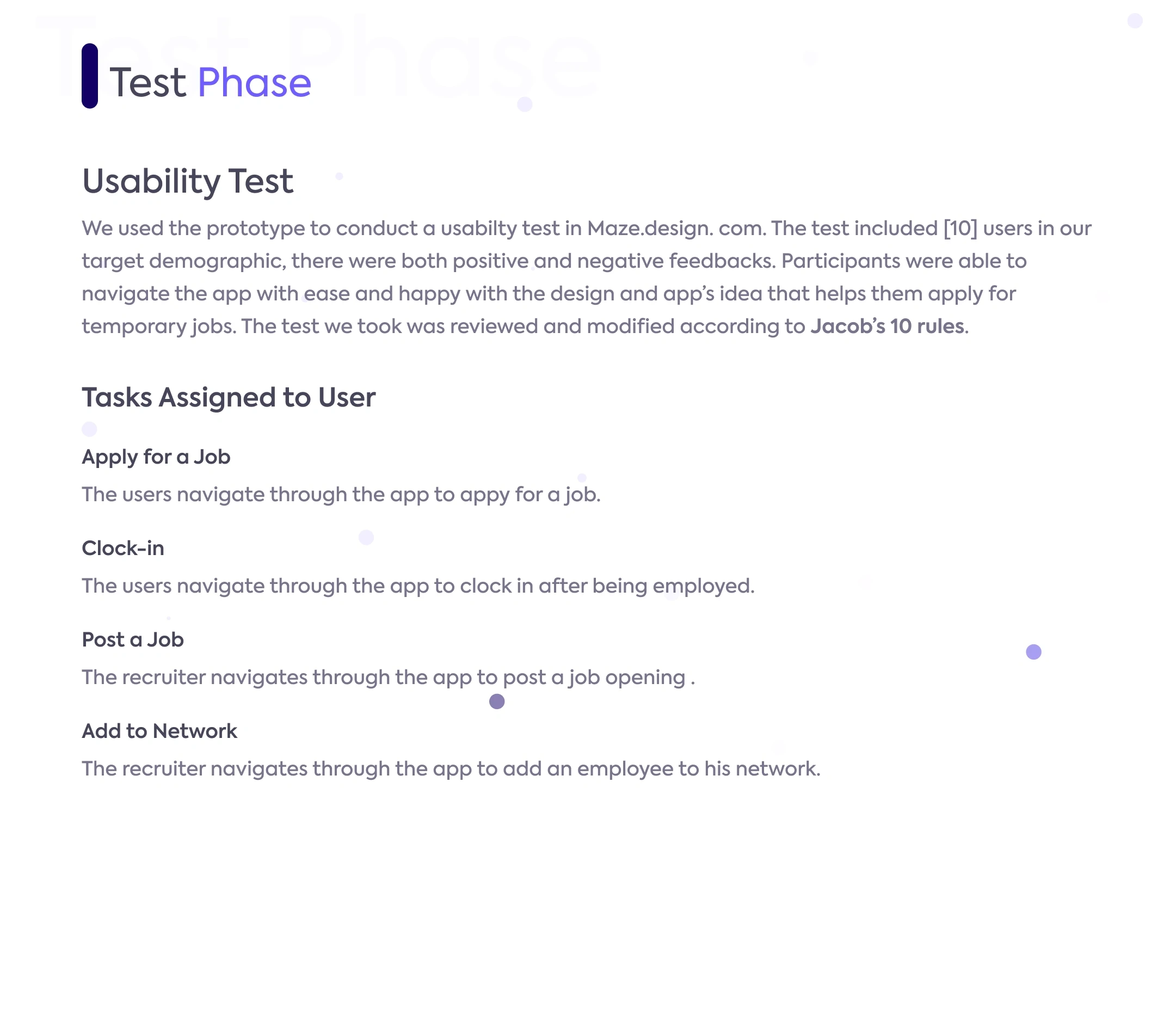Click the "Add to Network" task heading
1176x1028 pixels.
click(x=159, y=731)
